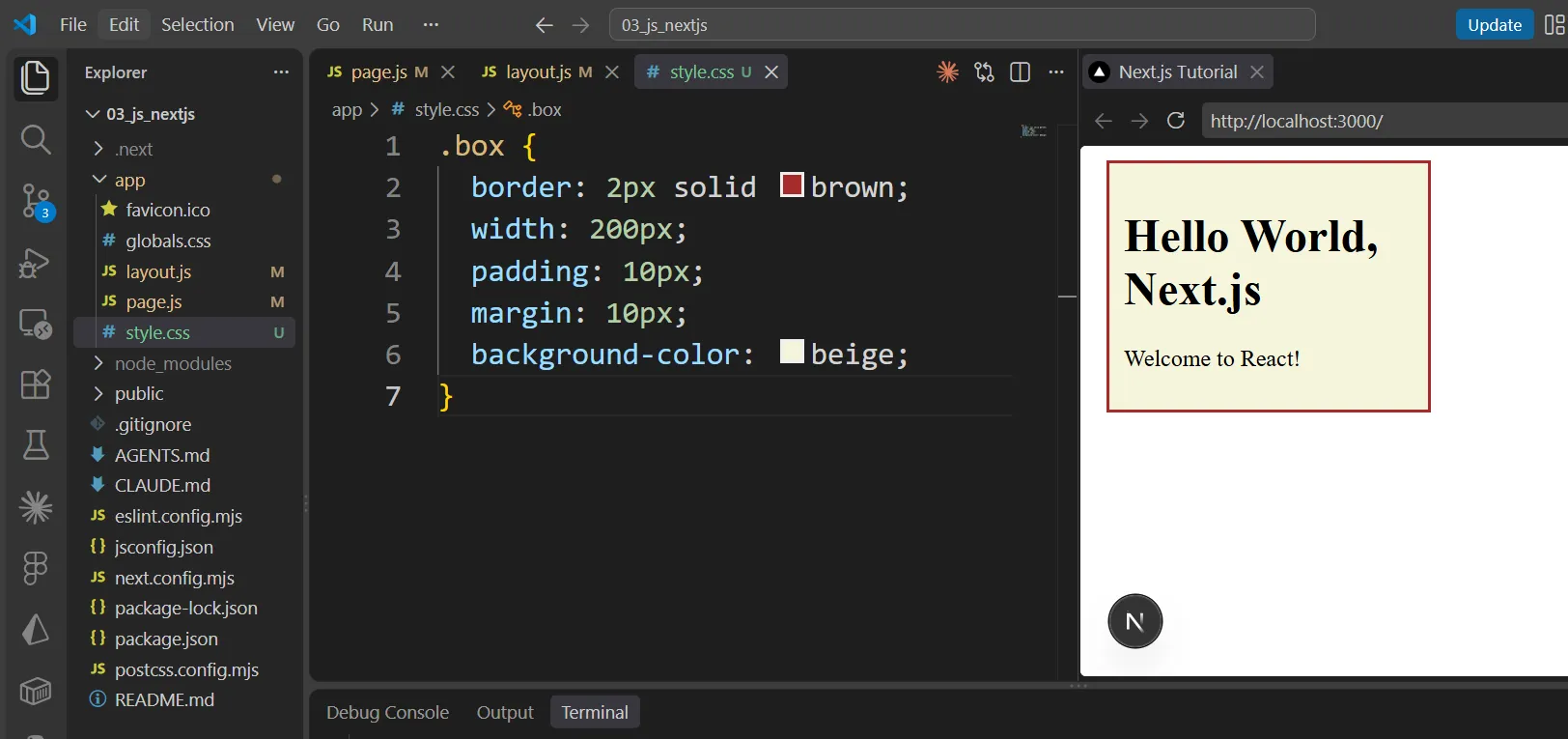Click the localhost:3000 URL field
1568x739 pixels.
click(1385, 121)
